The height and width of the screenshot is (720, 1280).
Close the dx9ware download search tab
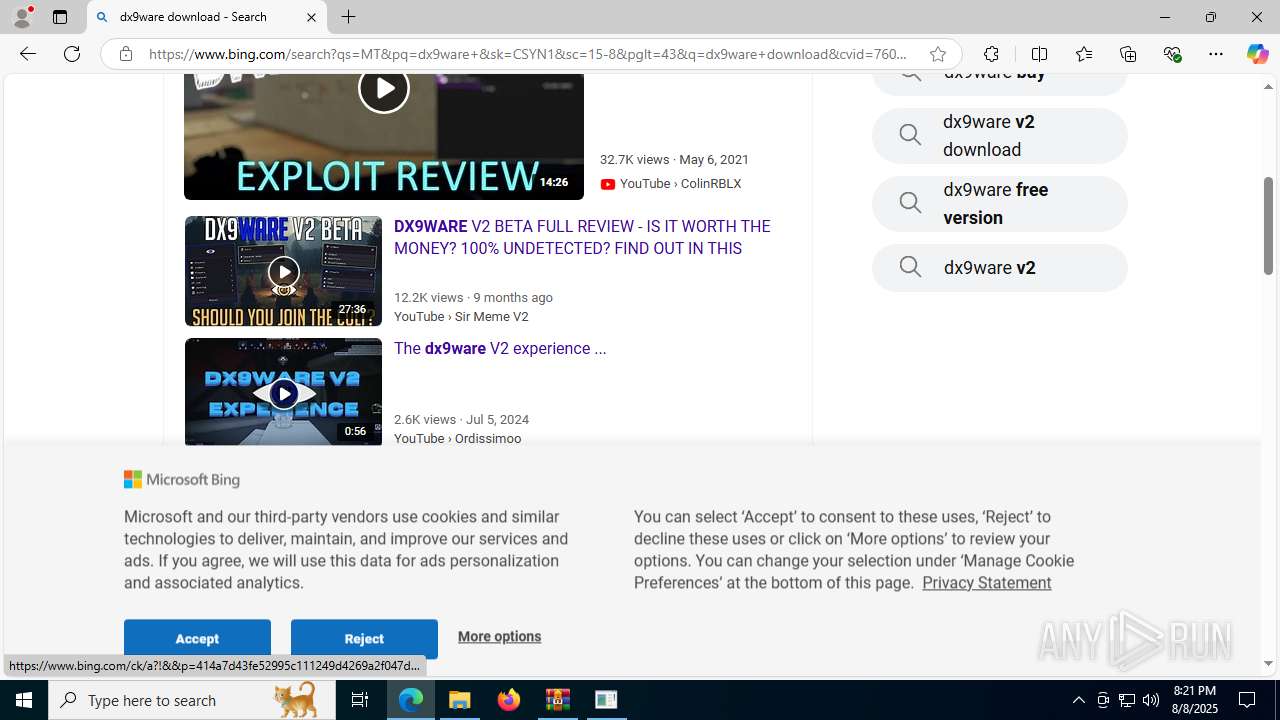(311, 17)
